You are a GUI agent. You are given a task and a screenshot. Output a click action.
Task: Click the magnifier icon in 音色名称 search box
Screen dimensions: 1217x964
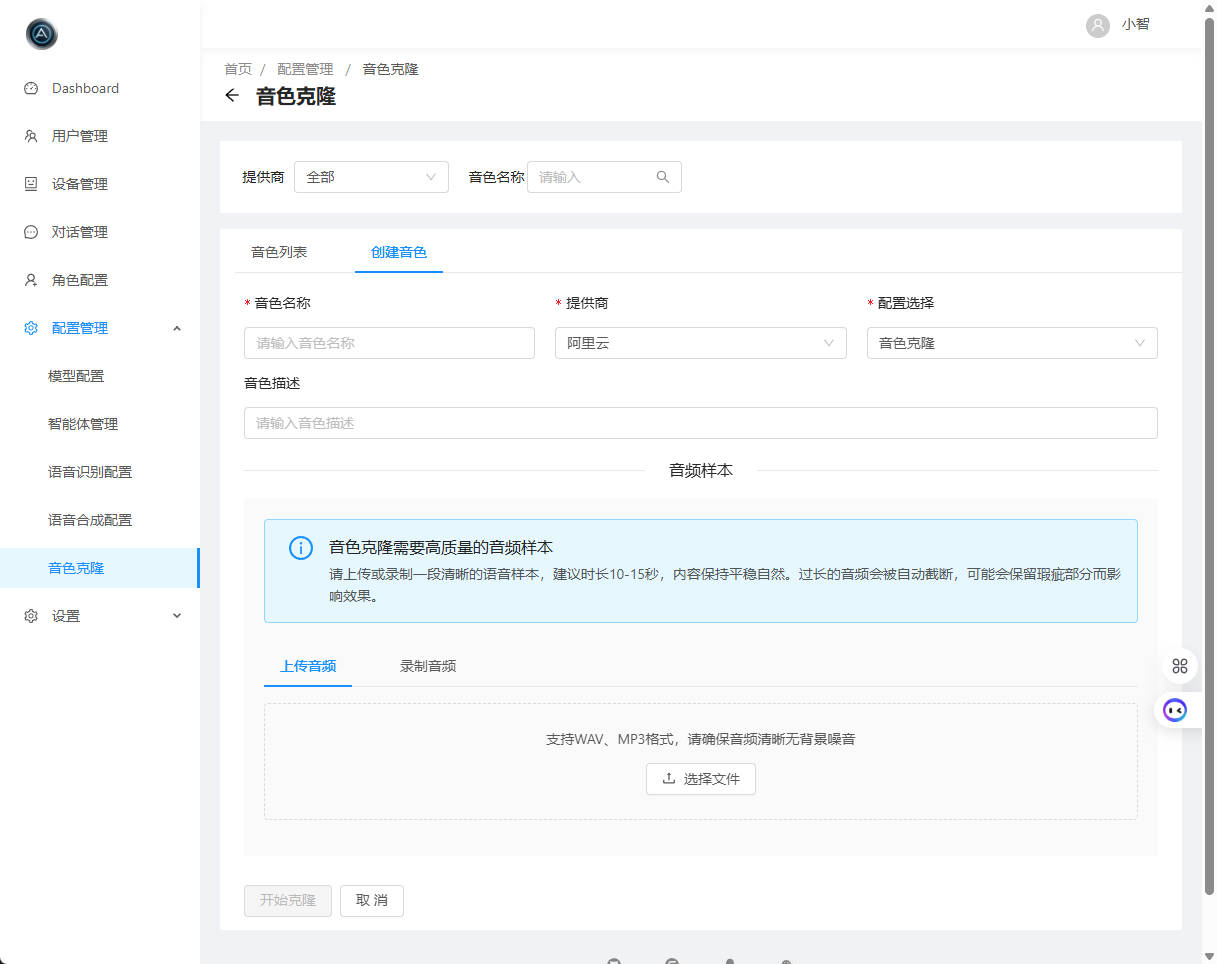[663, 176]
